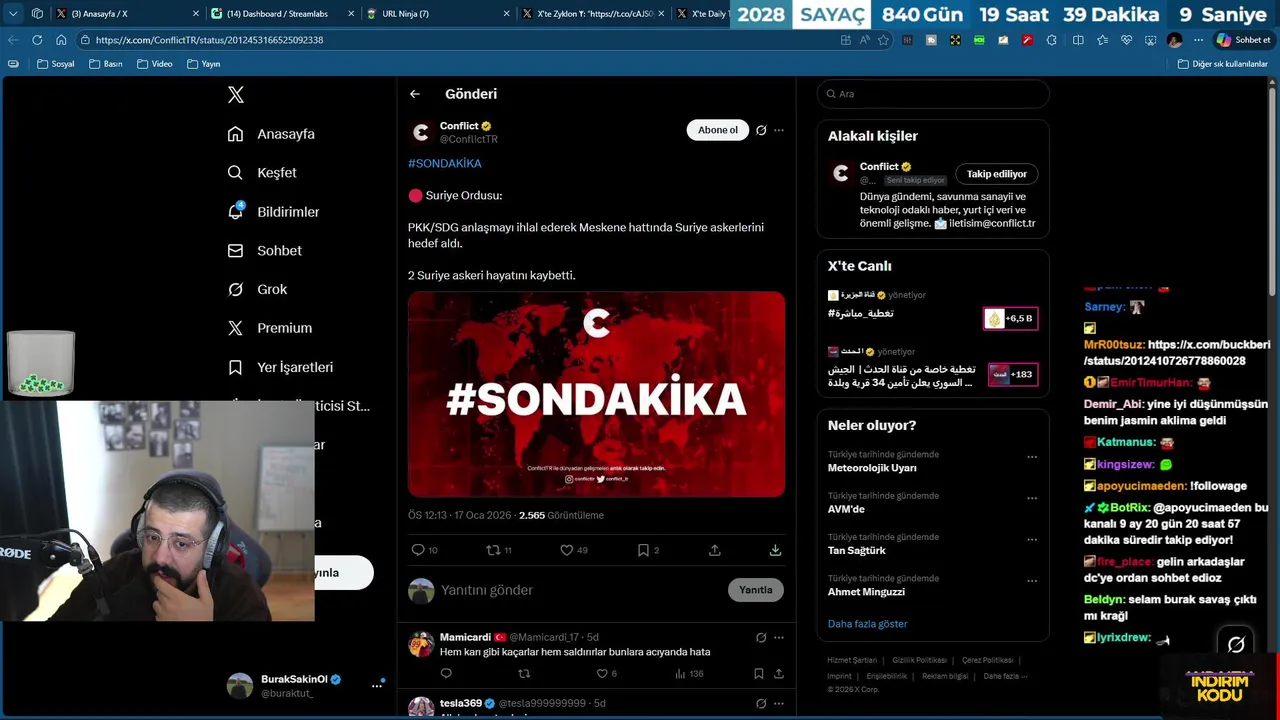Open more options for Tan Sağtürk

pos(1032,539)
